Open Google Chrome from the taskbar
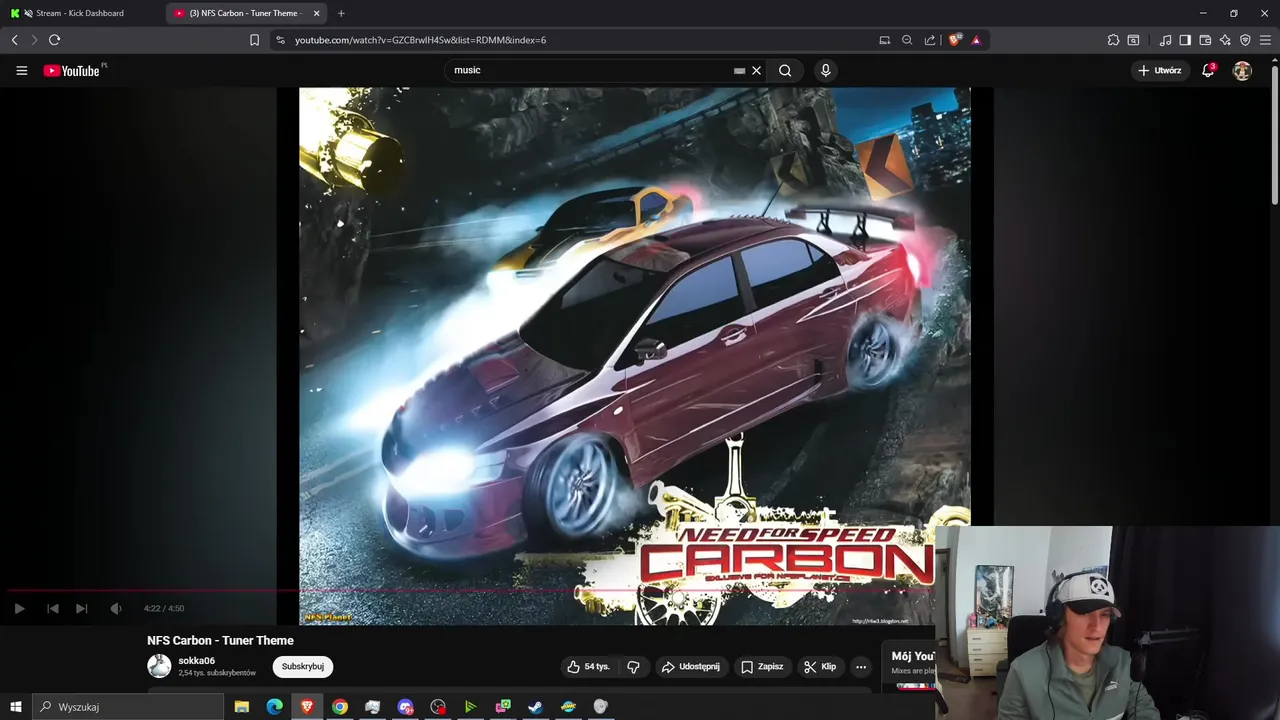This screenshot has width=1280, height=720. (x=340, y=707)
